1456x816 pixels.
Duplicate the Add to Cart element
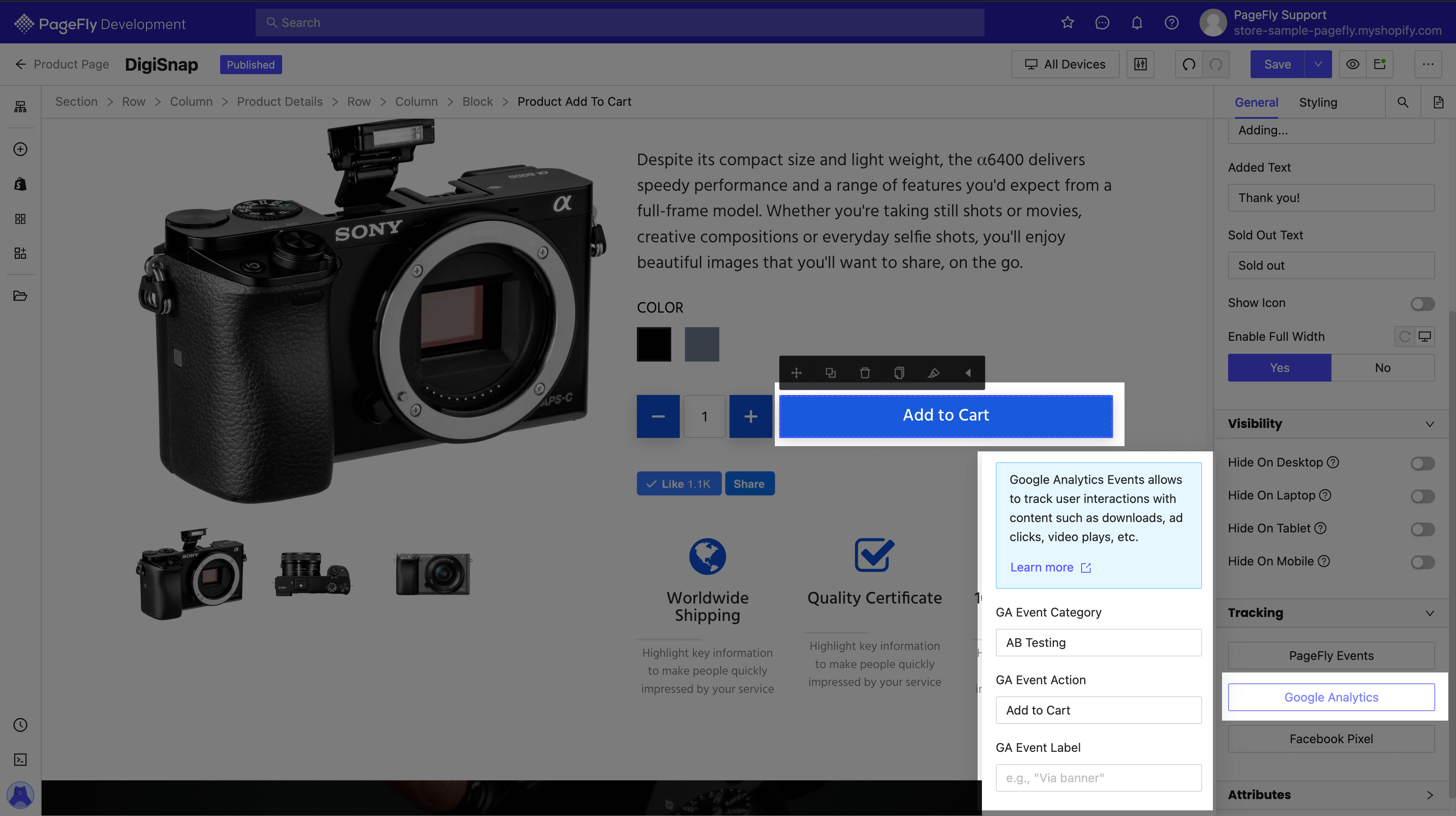[831, 372]
